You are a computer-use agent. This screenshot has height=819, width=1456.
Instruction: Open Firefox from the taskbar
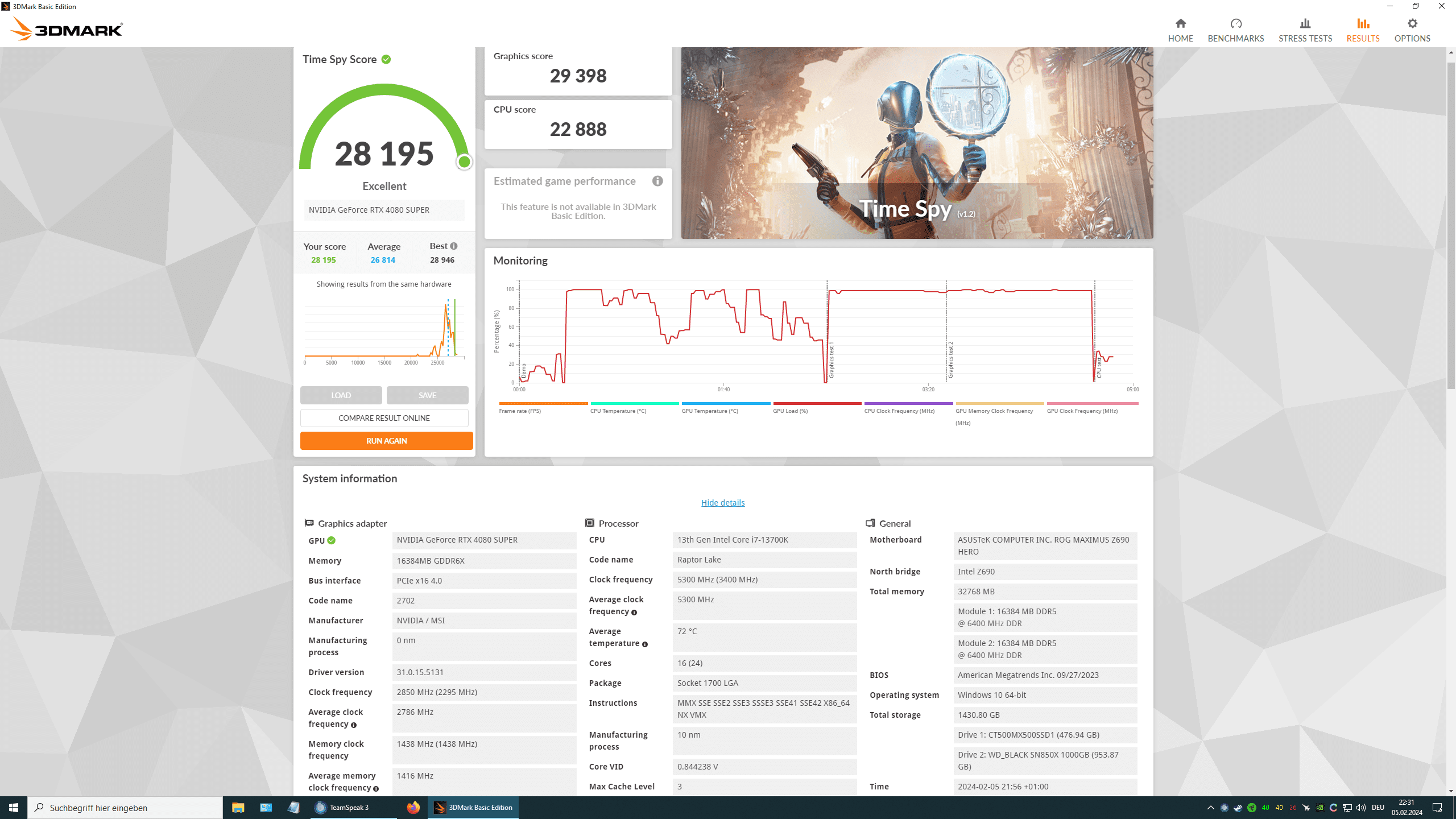coord(413,808)
